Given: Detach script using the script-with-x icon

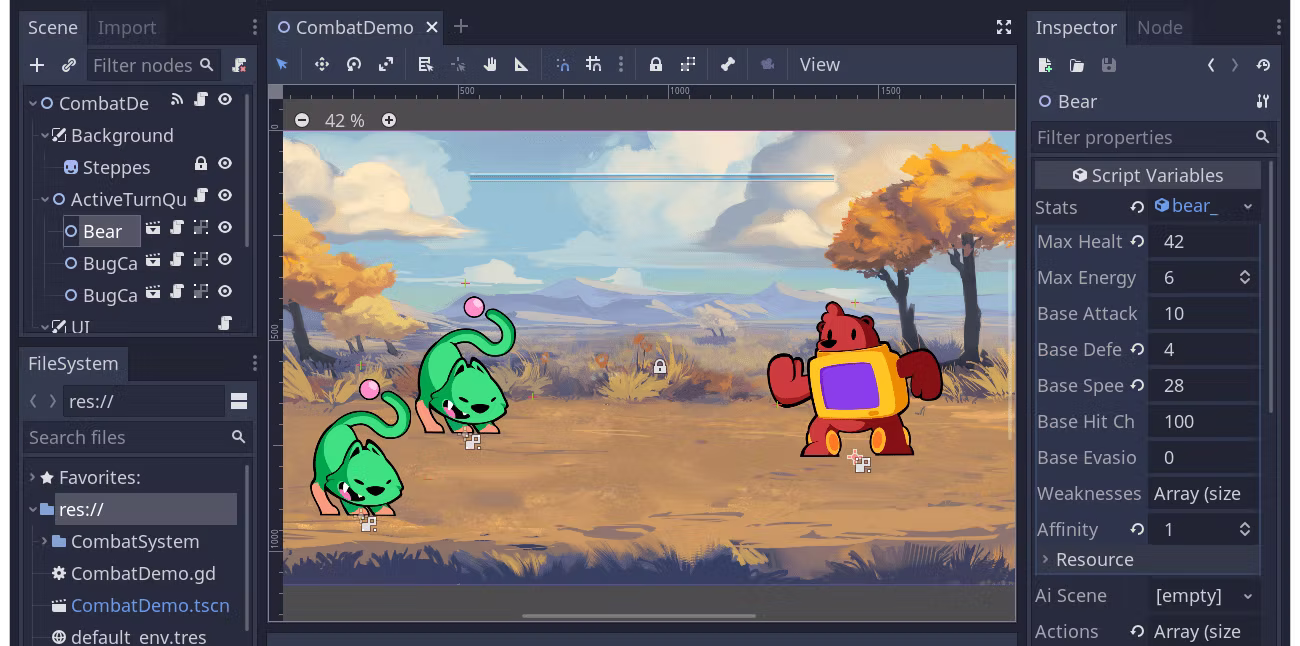Looking at the screenshot, I should click(x=238, y=65).
